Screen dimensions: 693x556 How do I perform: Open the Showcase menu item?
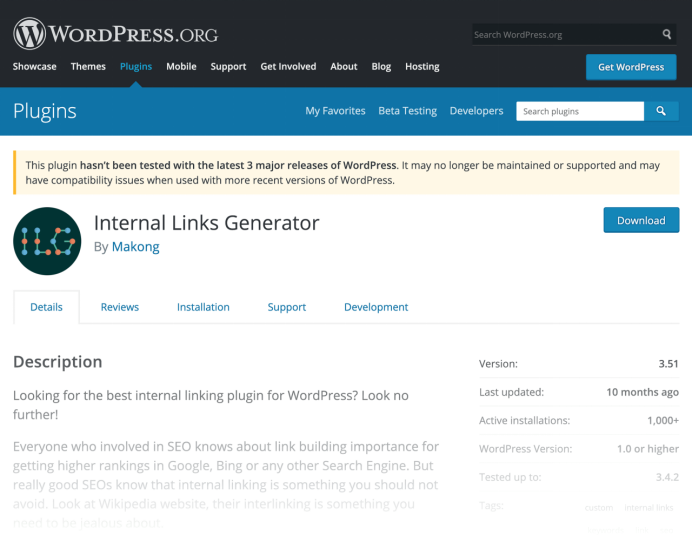(x=34, y=67)
